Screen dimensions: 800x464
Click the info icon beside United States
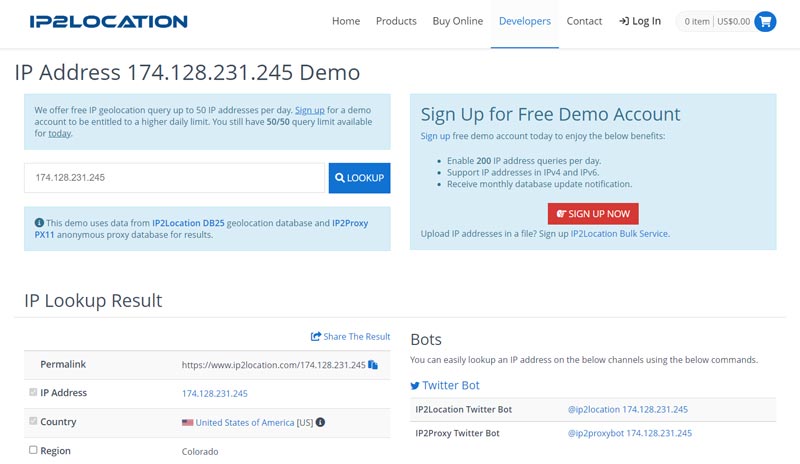click(320, 422)
